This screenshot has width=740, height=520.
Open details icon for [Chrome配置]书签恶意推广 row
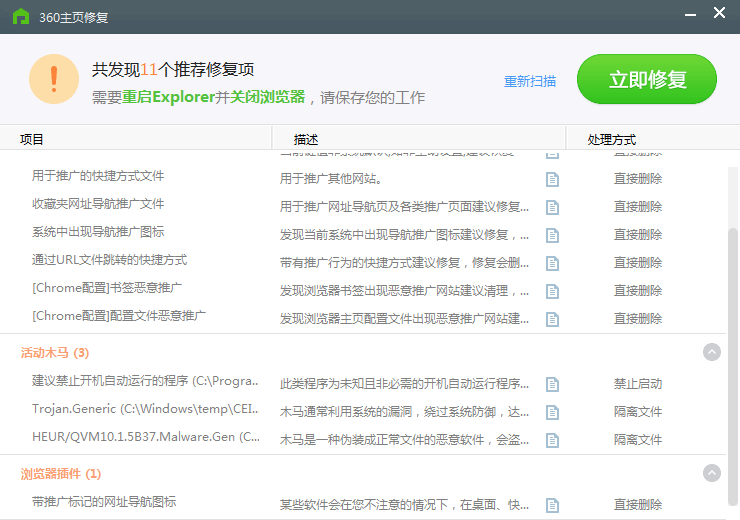pyautogui.click(x=552, y=291)
